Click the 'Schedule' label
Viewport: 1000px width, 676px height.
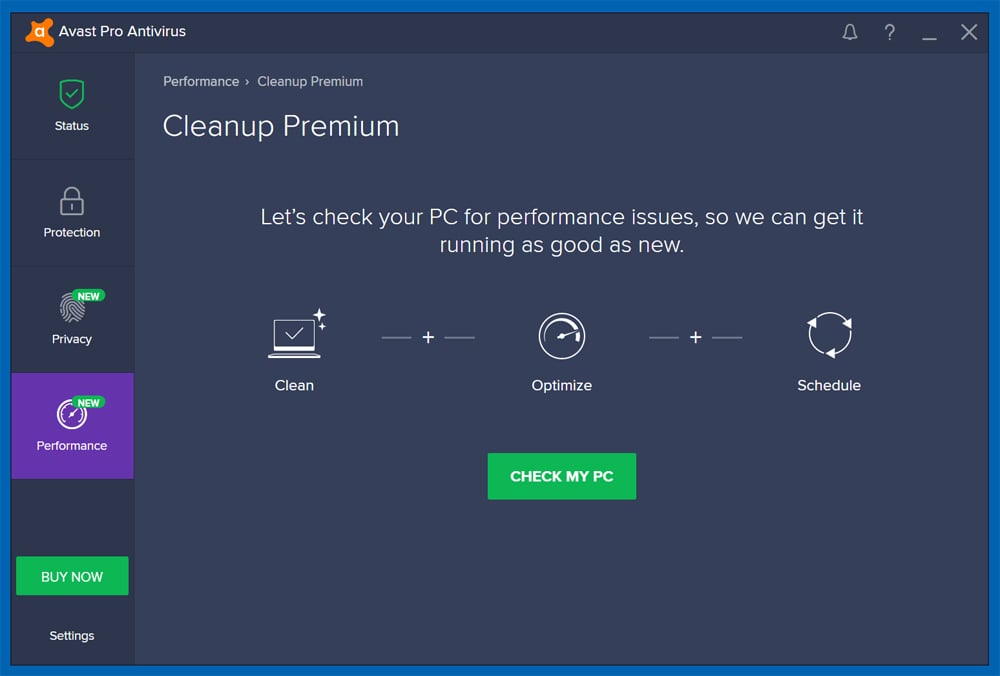(829, 385)
